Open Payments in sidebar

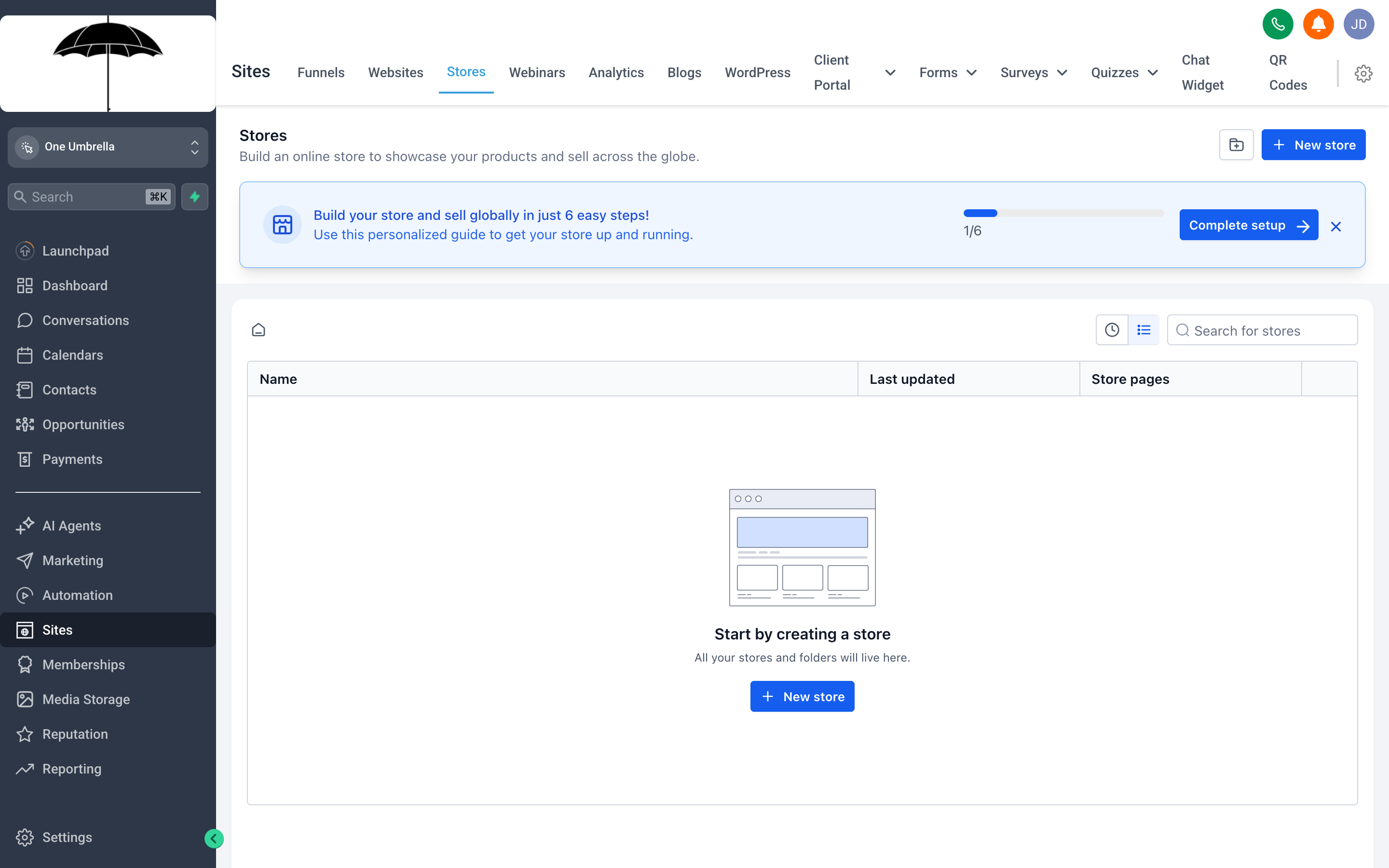pyautogui.click(x=108, y=459)
